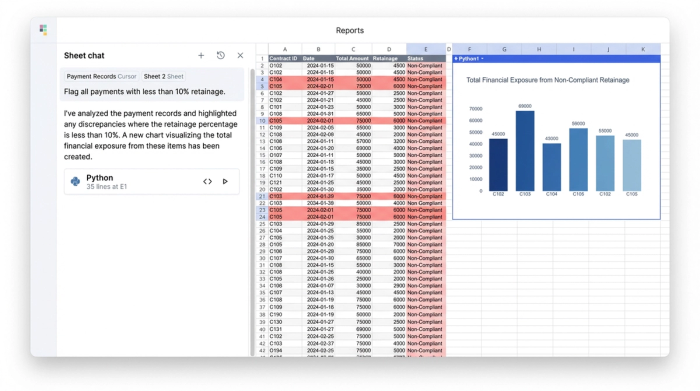The width and height of the screenshot is (700, 391).
Task: Click the app logo icon
Action: click(43, 30)
